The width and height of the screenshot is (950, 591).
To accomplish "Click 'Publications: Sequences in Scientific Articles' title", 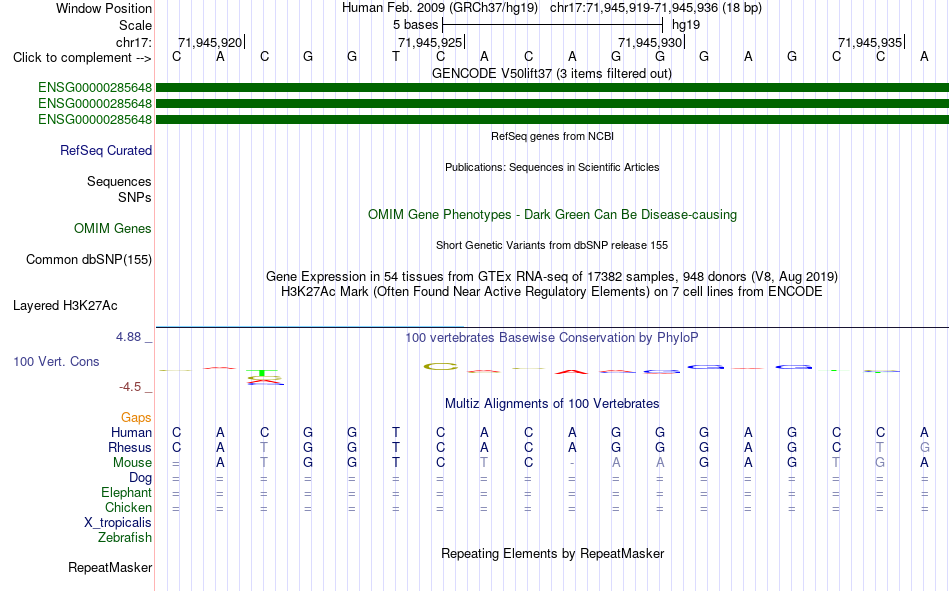I will pyautogui.click(x=552, y=167).
